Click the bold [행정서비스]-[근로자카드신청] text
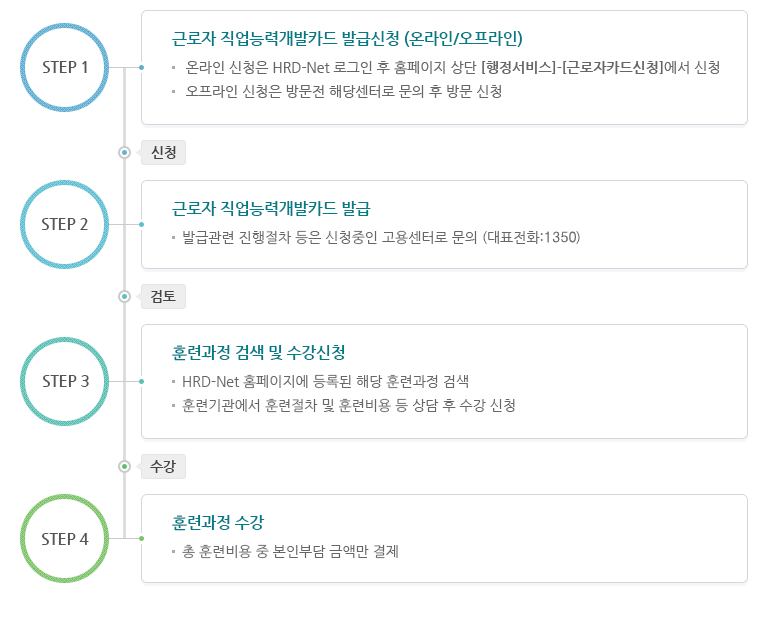The image size is (768, 621). coord(572,67)
